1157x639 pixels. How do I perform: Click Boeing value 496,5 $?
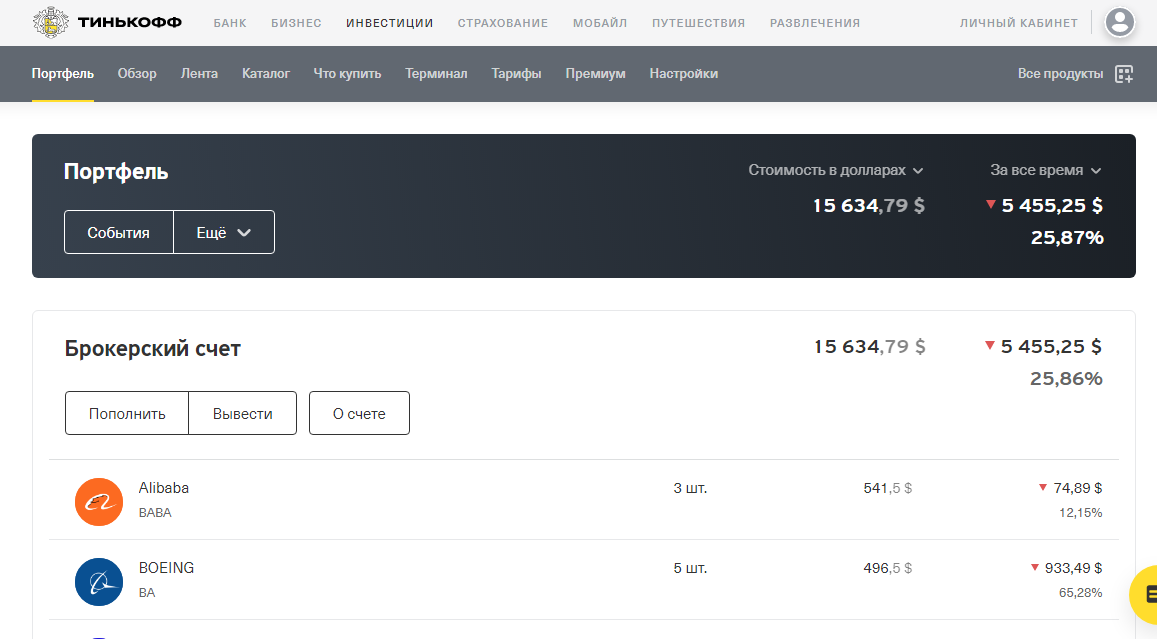pyautogui.click(x=888, y=568)
